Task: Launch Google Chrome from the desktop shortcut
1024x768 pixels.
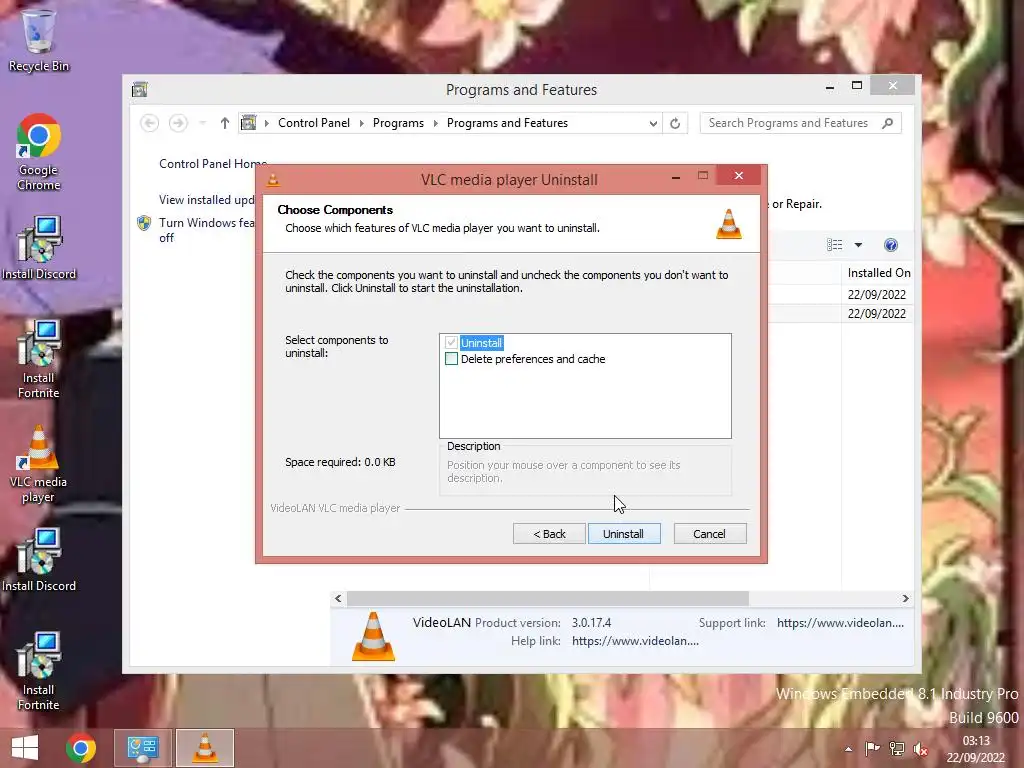Action: tap(39, 152)
